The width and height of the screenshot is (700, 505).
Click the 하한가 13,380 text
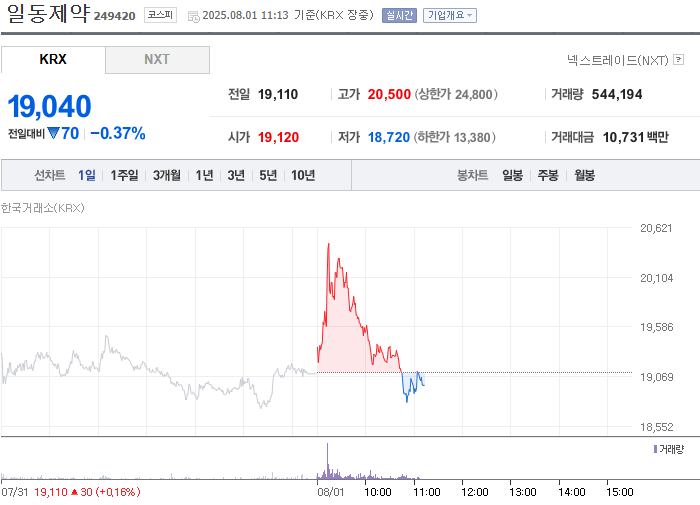(x=454, y=137)
